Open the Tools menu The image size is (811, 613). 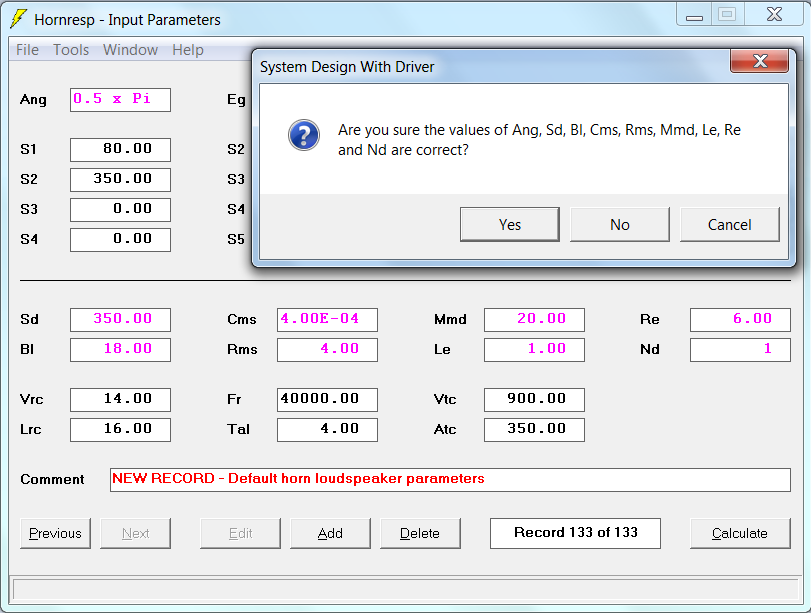pos(71,50)
